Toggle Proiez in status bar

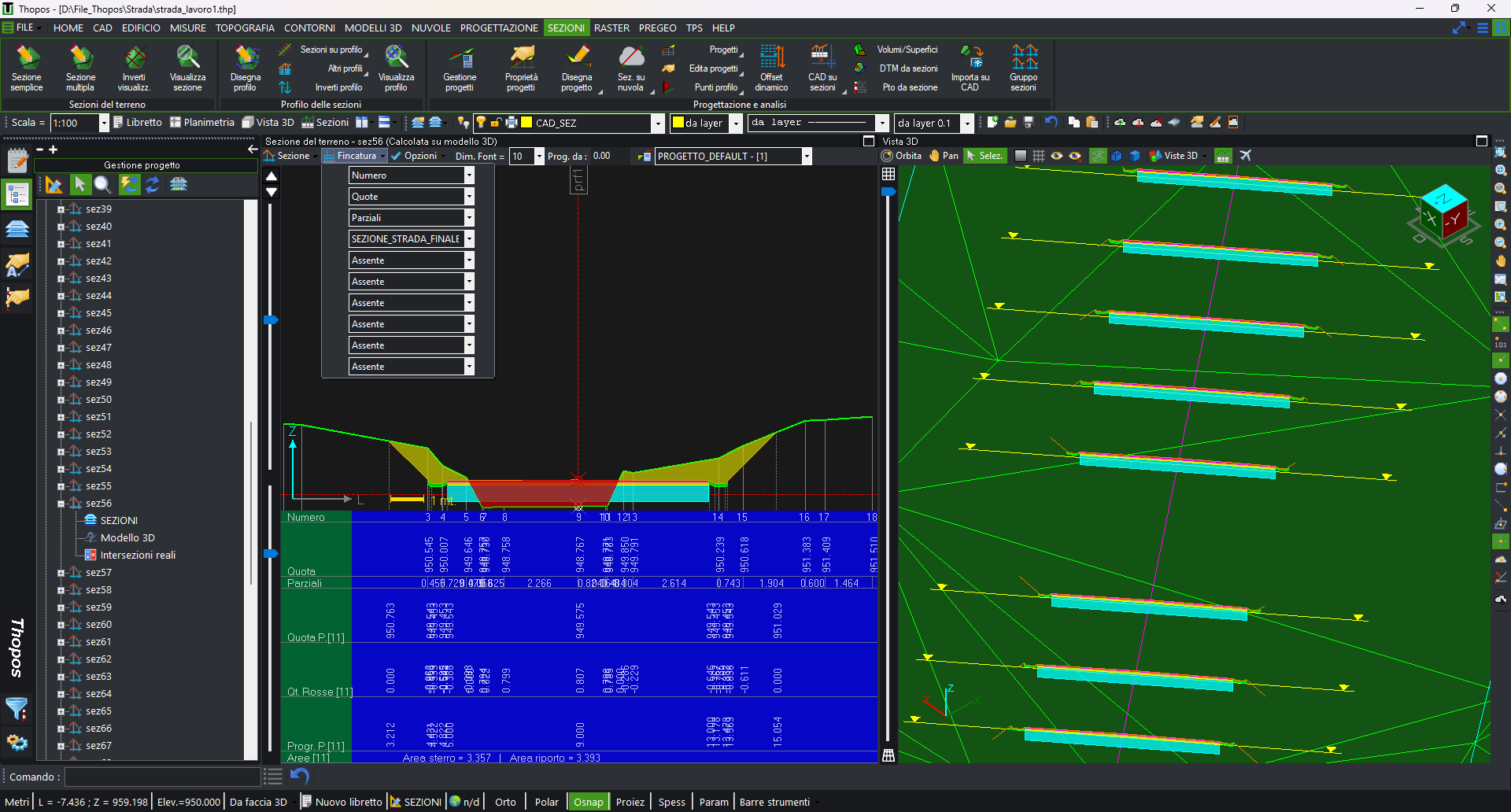[x=630, y=802]
